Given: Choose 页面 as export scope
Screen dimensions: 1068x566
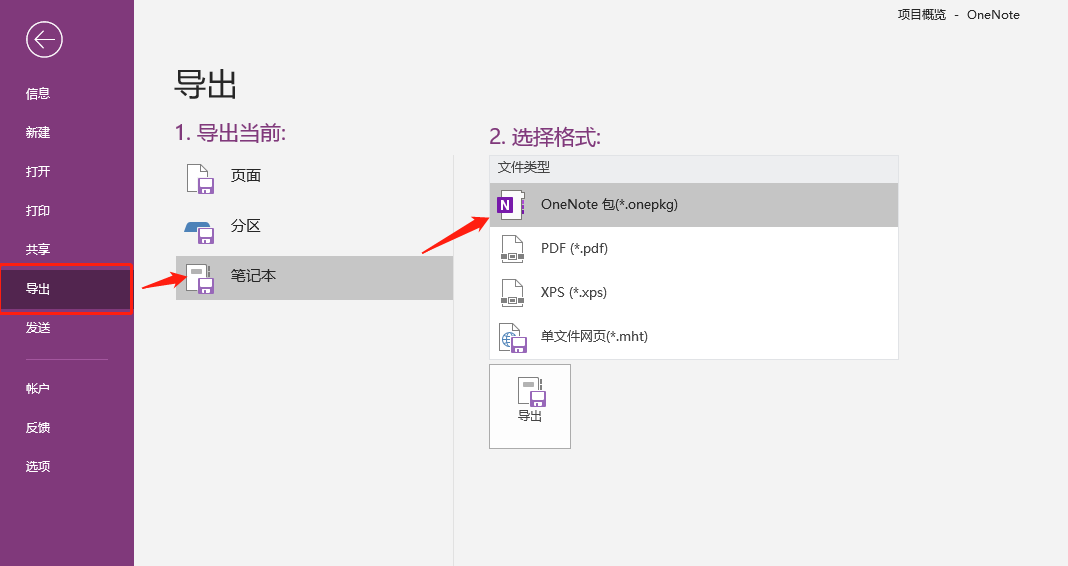Looking at the screenshot, I should point(314,176).
